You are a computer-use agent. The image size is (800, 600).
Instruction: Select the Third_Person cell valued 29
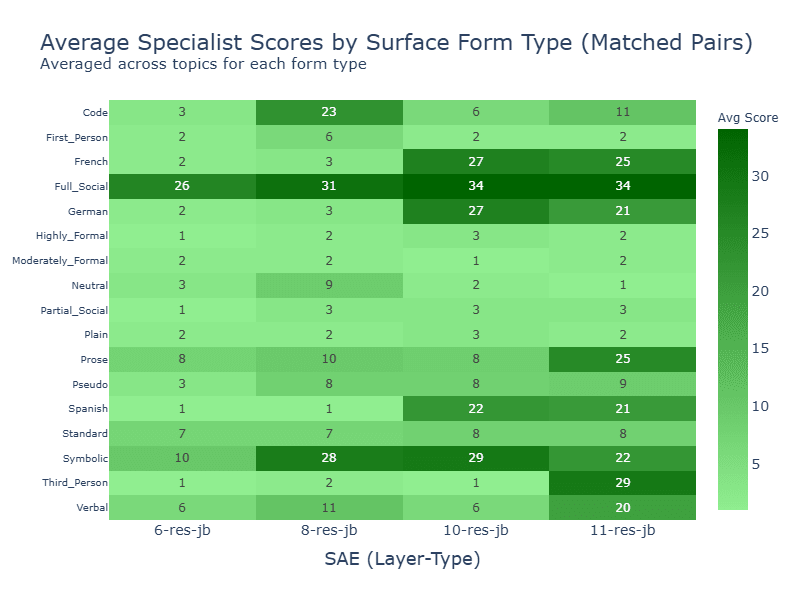[623, 484]
